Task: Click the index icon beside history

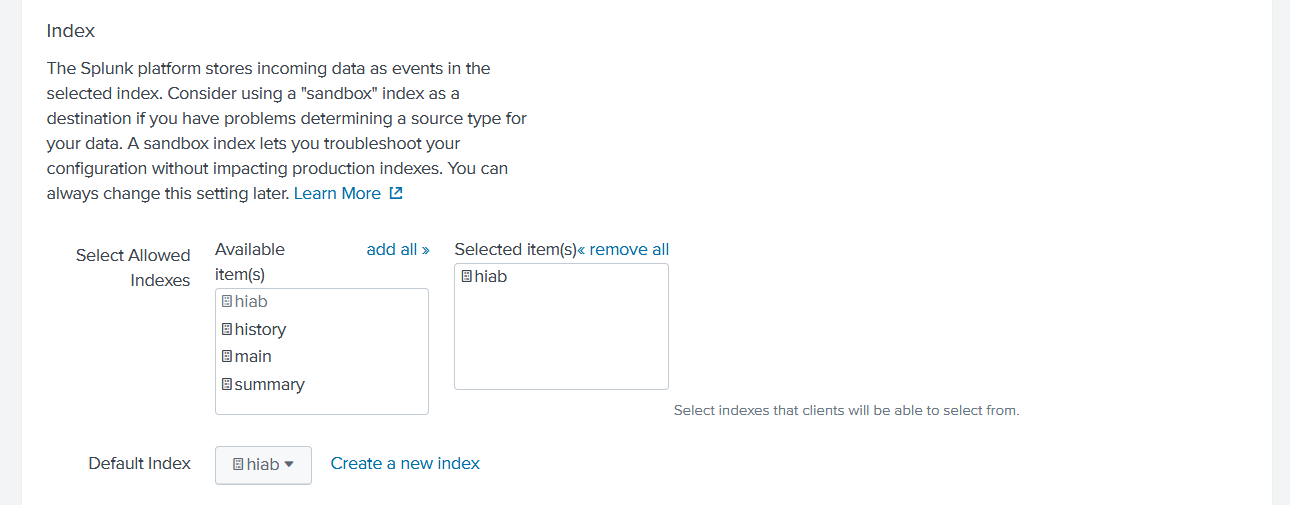Action: tap(226, 329)
